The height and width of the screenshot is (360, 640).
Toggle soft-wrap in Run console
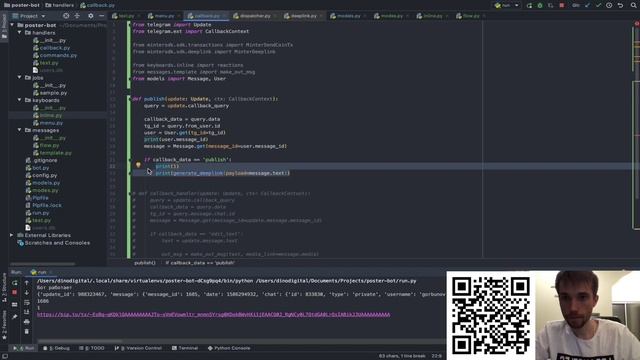pyautogui.click(x=27, y=302)
